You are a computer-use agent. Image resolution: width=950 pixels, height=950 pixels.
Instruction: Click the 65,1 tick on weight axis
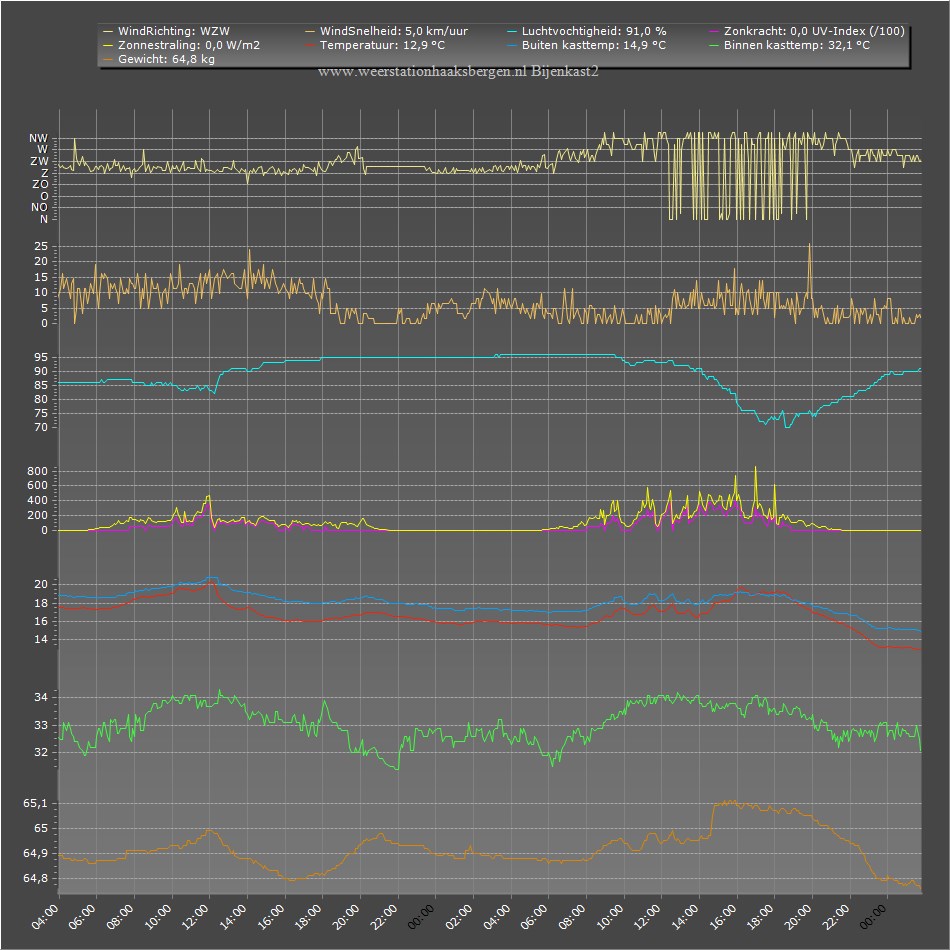36,803
